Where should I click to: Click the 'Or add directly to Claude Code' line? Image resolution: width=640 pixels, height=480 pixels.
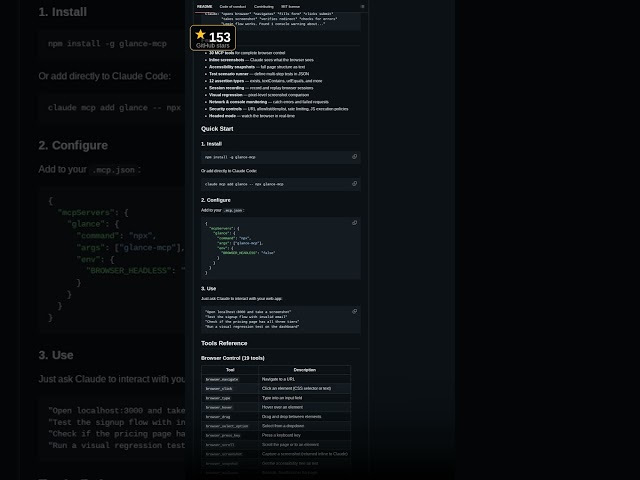click(229, 171)
